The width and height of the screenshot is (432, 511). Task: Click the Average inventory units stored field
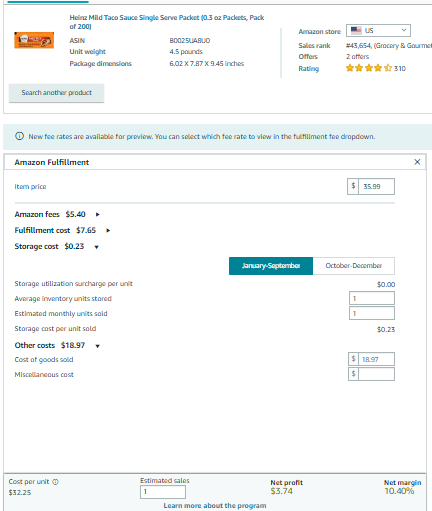tap(372, 298)
